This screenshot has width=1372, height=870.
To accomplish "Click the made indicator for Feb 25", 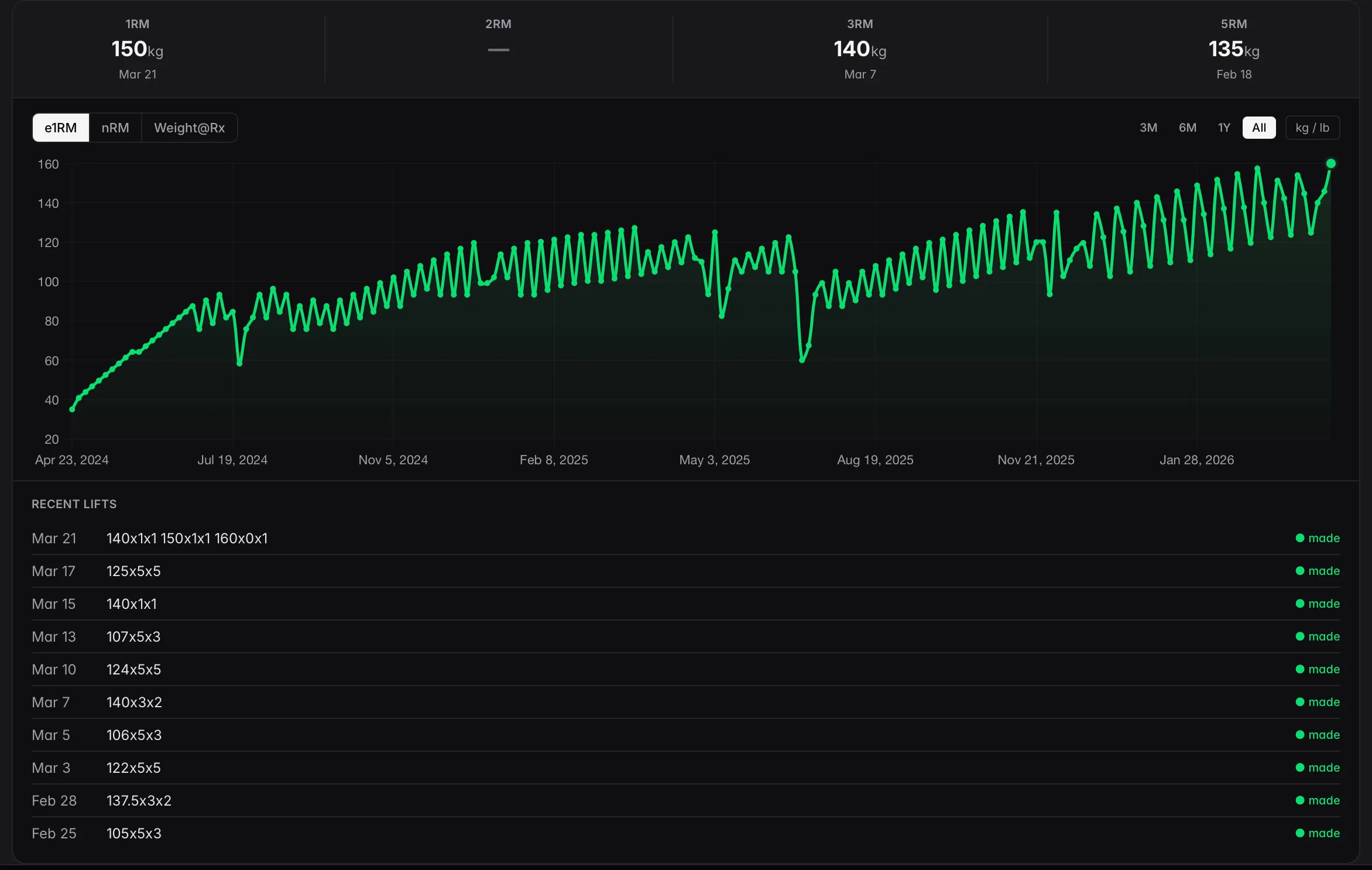I will [1317, 833].
